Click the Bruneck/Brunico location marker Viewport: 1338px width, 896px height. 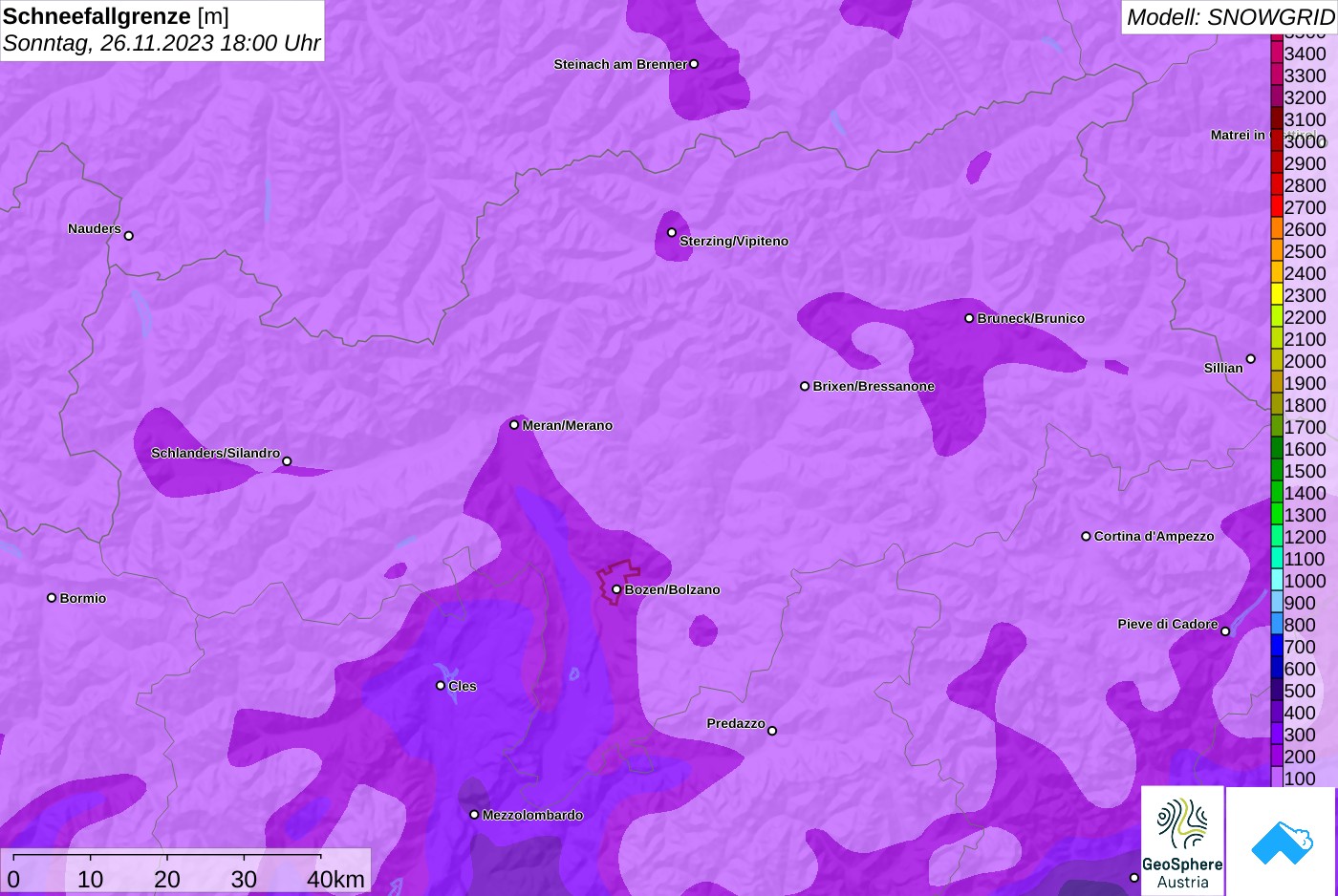[969, 318]
